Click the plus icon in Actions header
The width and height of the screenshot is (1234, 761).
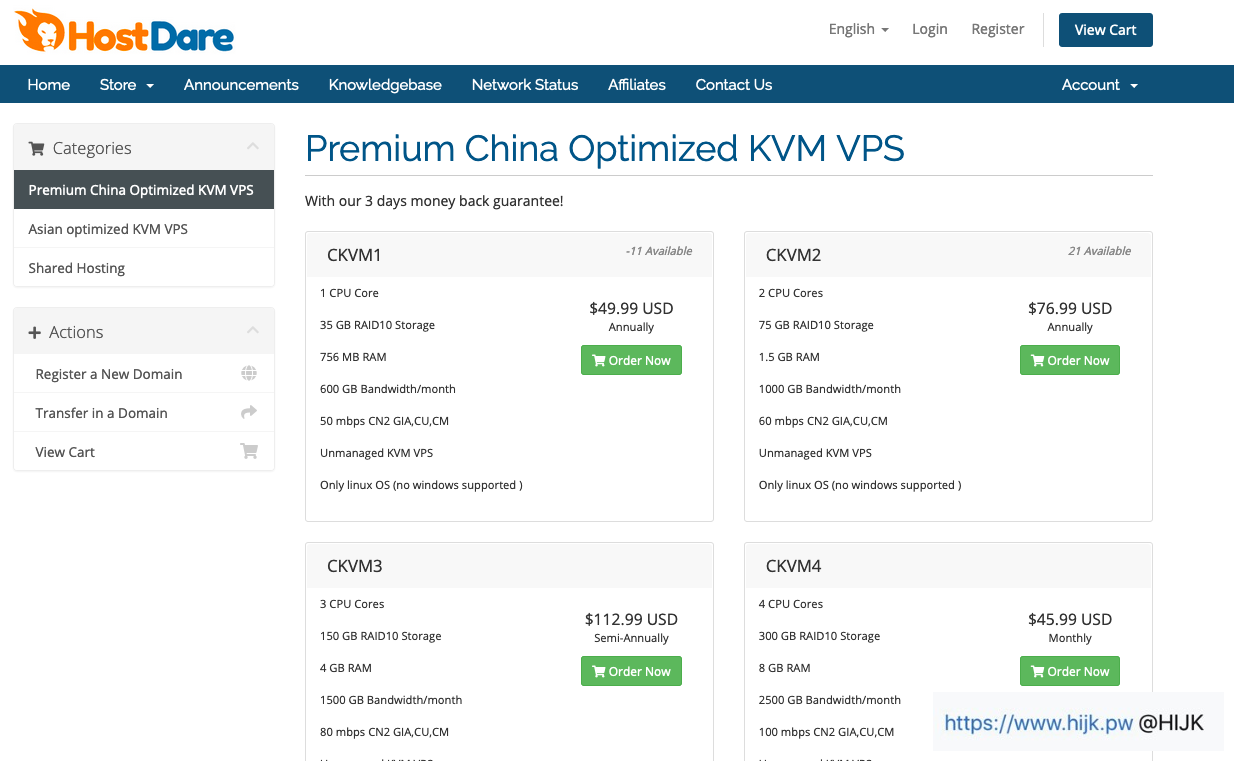(35, 333)
